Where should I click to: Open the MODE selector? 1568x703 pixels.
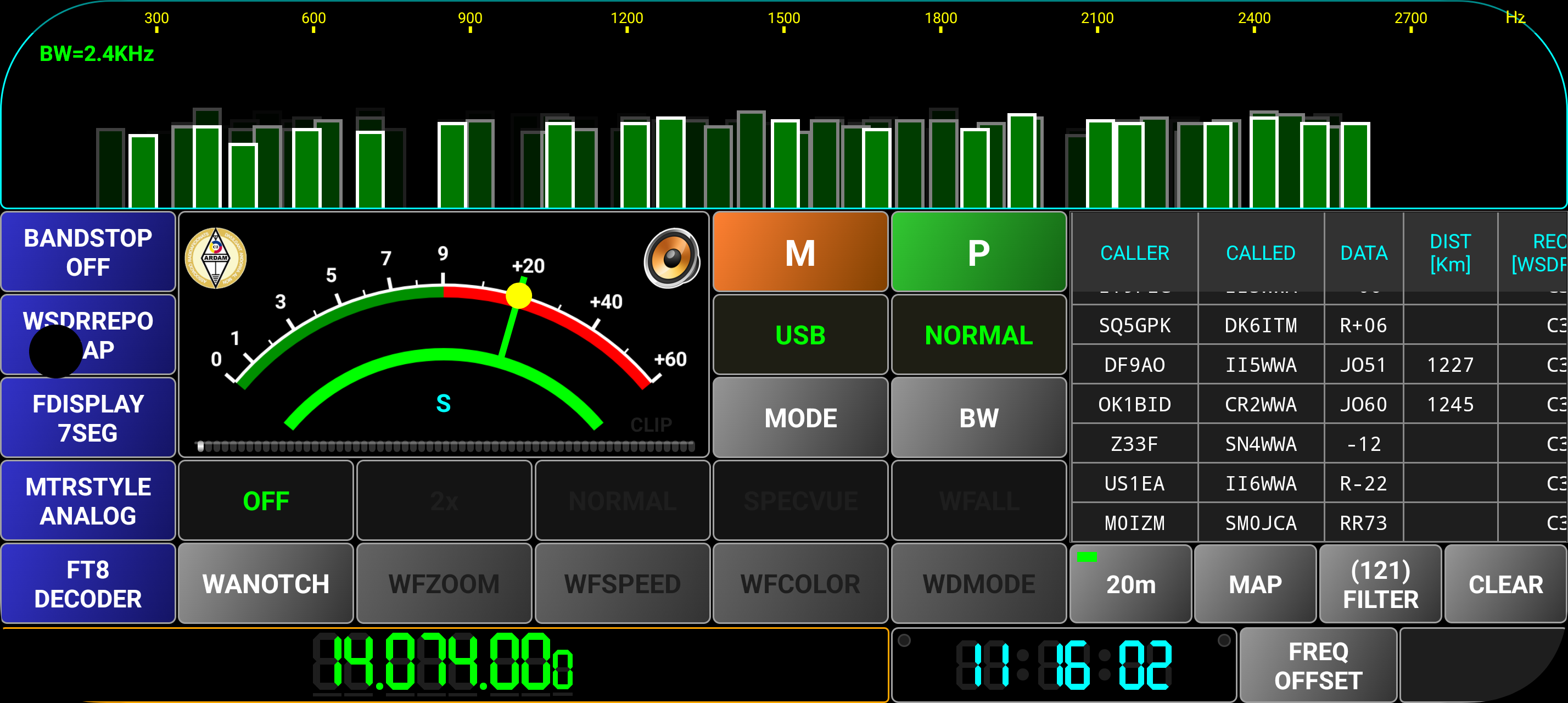[800, 417]
